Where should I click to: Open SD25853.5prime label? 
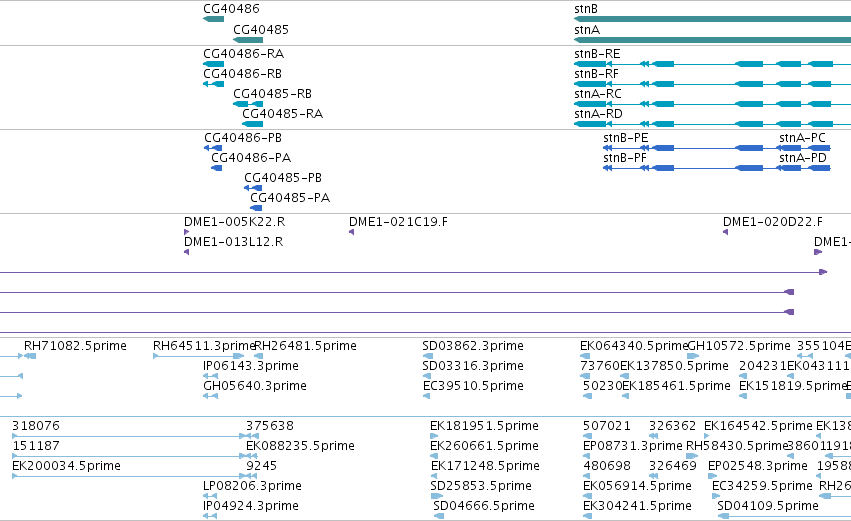[x=481, y=486]
